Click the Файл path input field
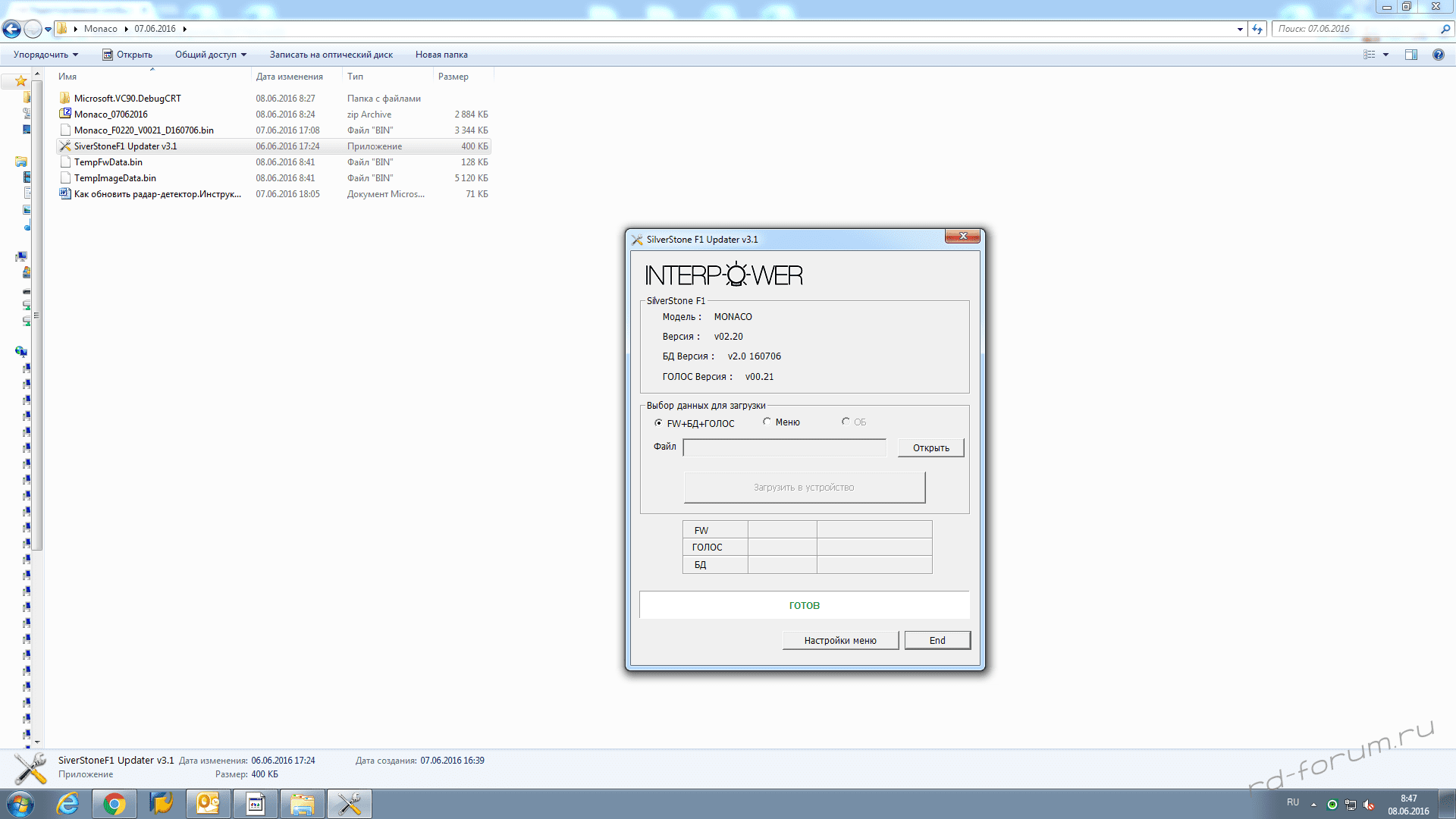1456x819 pixels. [784, 448]
